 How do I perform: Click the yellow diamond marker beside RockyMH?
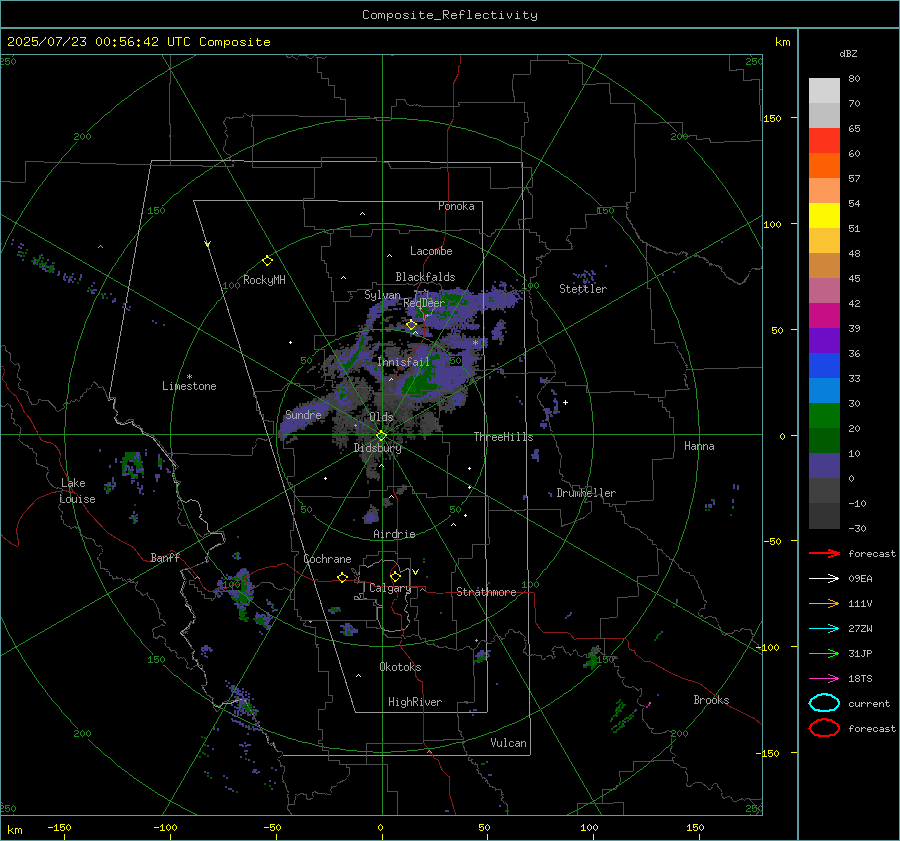267,261
